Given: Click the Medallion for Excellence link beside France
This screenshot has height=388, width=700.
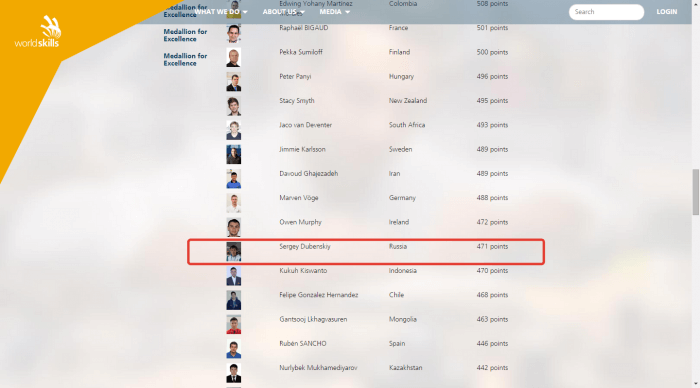Looking at the screenshot, I should [x=185, y=35].
